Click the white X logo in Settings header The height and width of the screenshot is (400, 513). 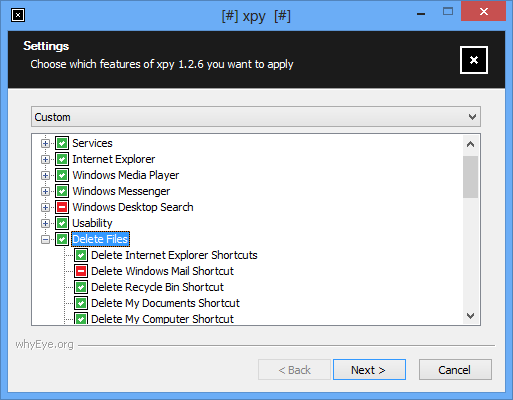click(x=474, y=60)
